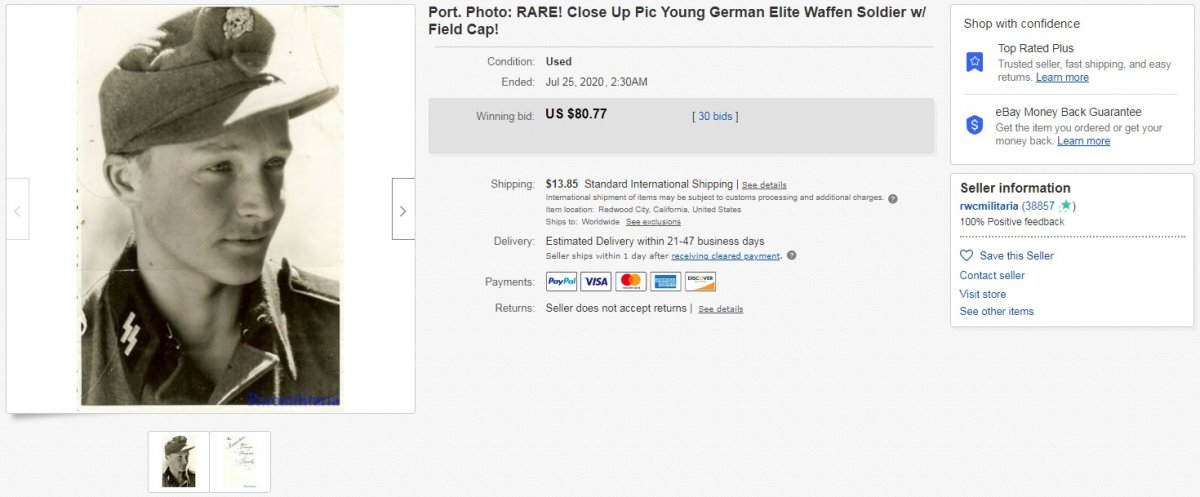Click Visit store link
1200x497 pixels.
[x=983, y=294]
